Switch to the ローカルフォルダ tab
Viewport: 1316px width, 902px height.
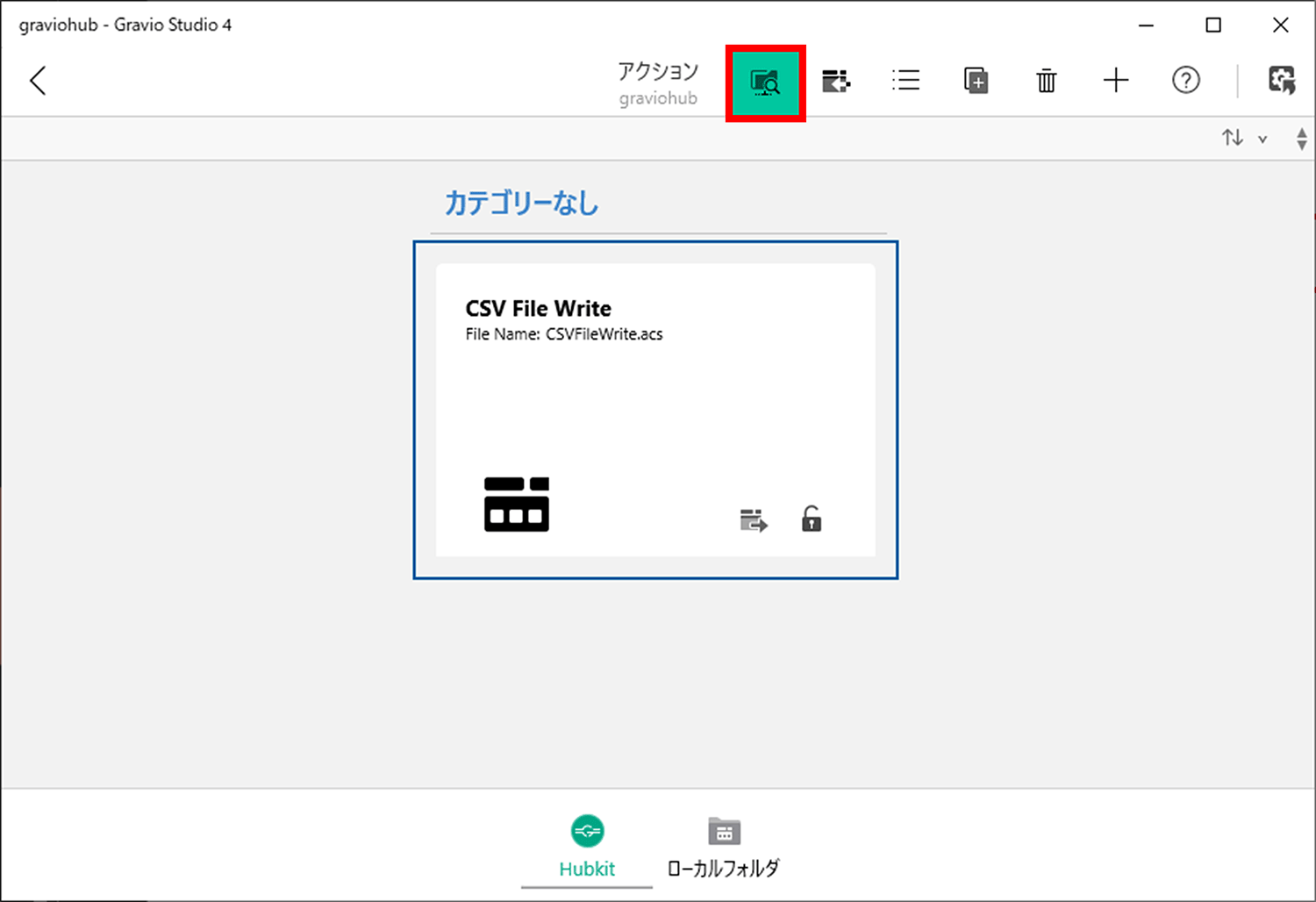click(724, 846)
